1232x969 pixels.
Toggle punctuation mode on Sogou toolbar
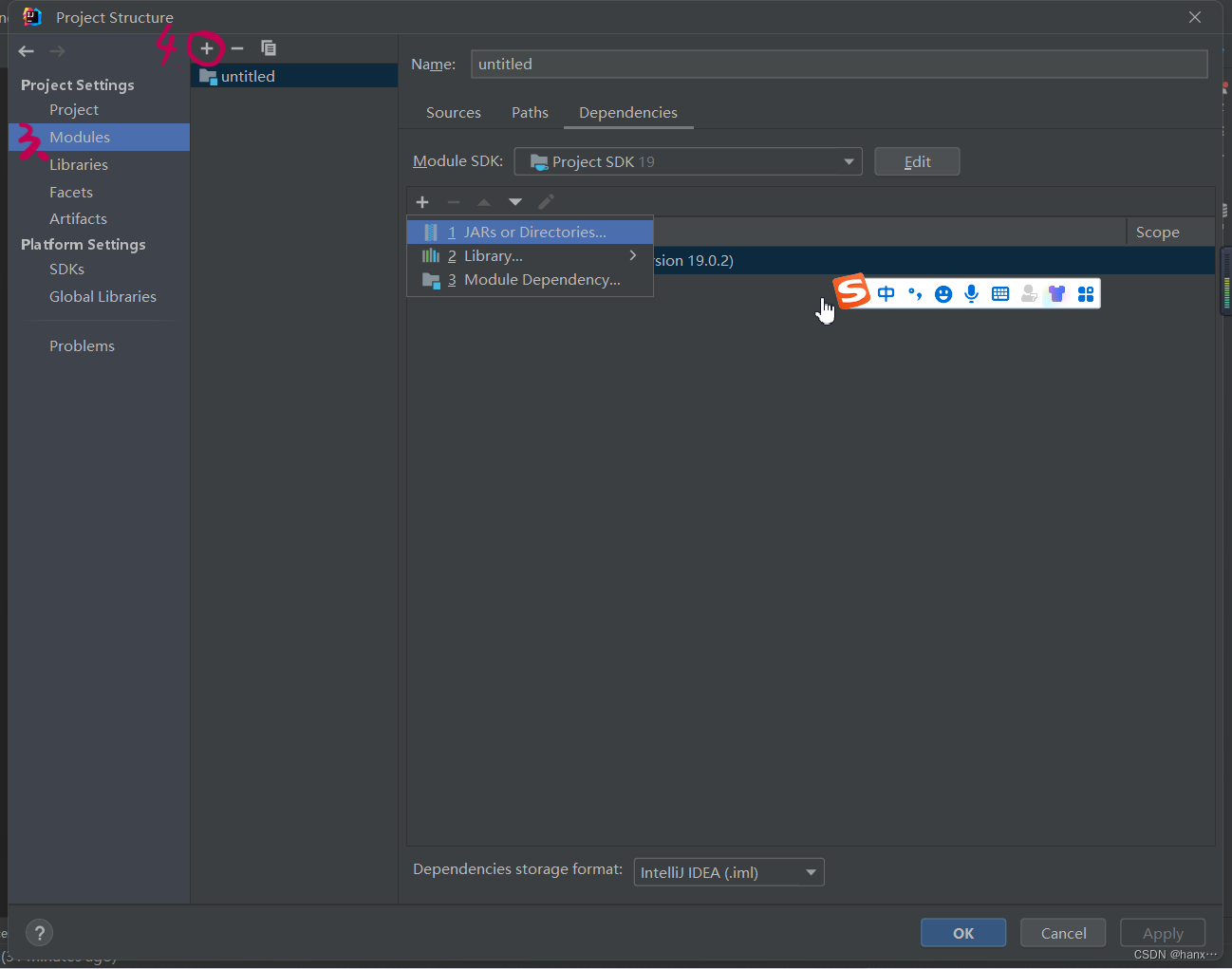tap(914, 294)
